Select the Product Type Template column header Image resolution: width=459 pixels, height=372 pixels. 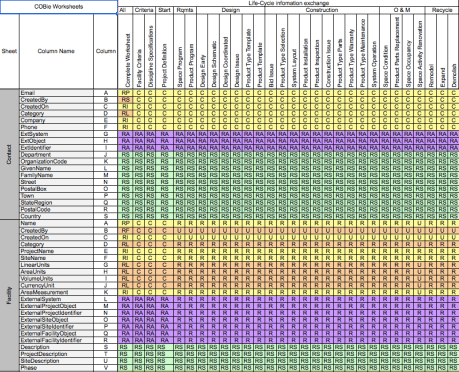[x=248, y=51]
